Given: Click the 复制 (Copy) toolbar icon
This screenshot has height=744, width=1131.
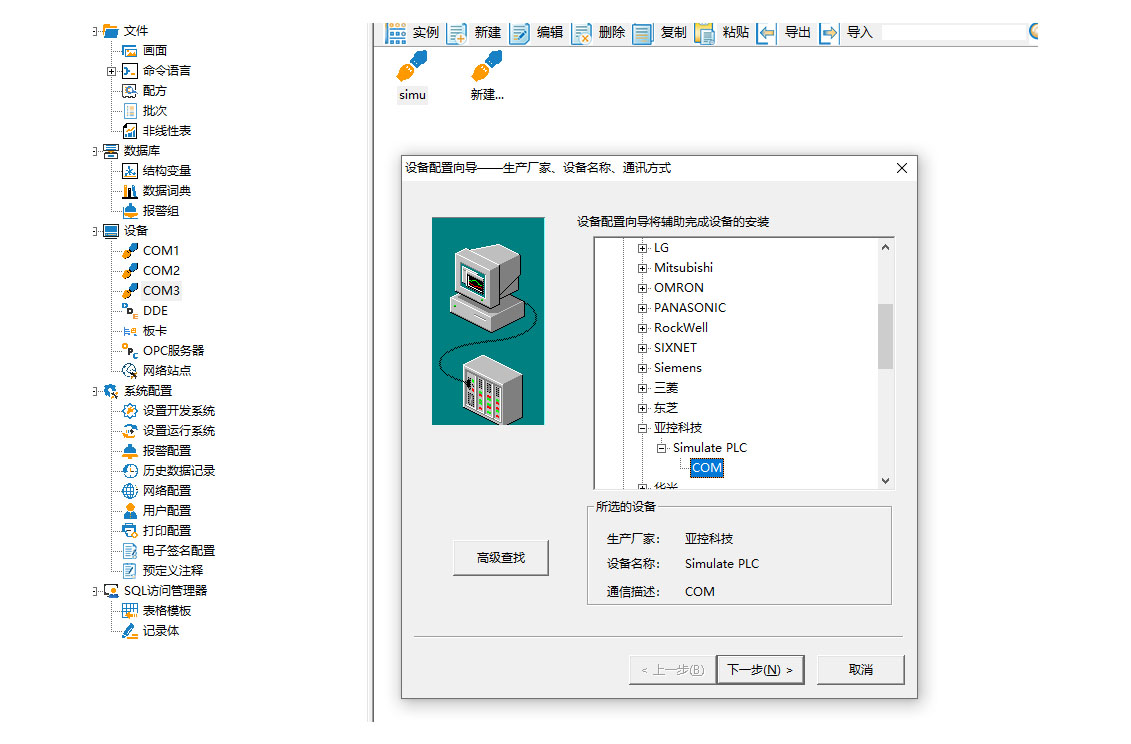Looking at the screenshot, I should click(x=643, y=33).
